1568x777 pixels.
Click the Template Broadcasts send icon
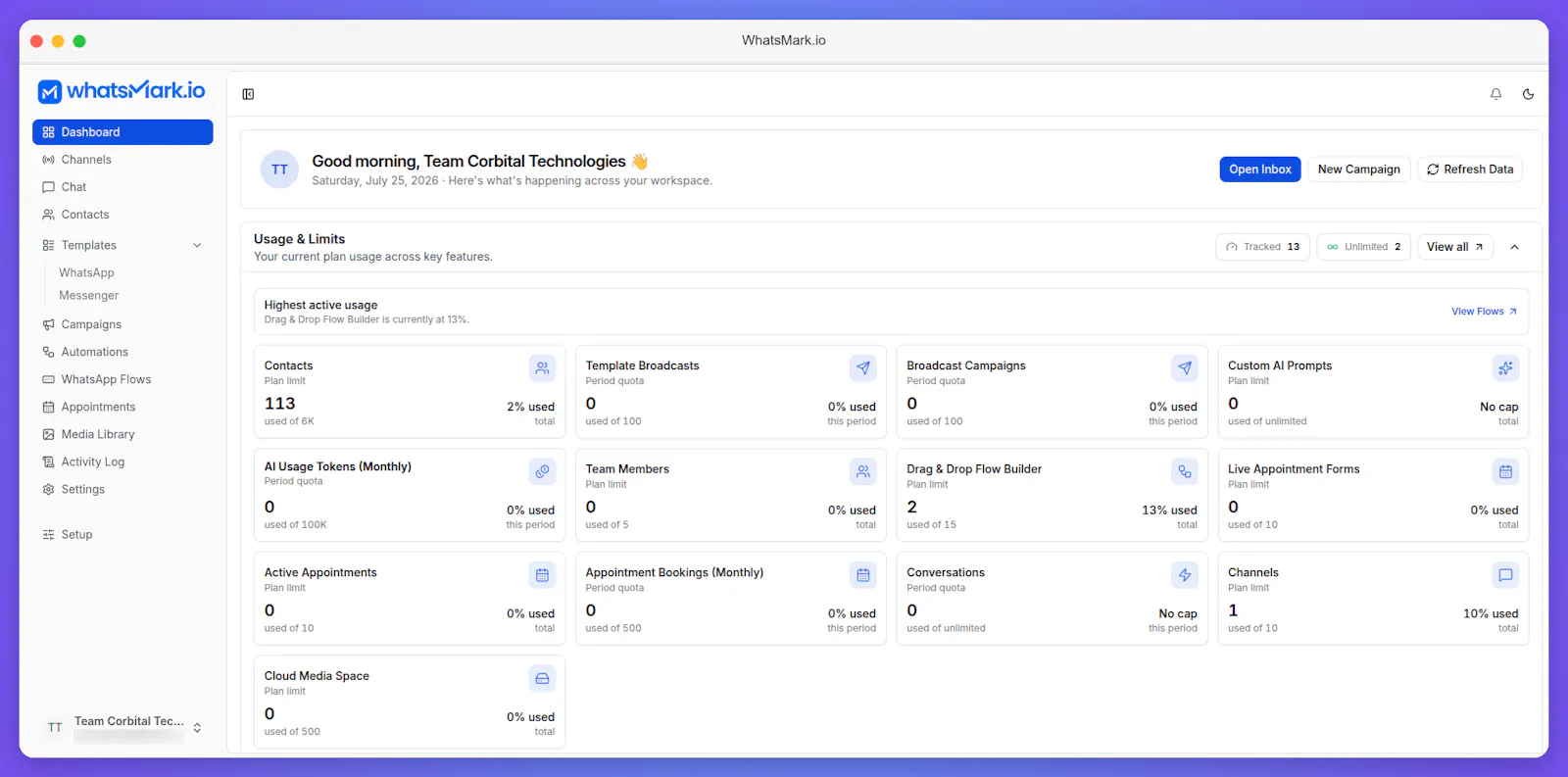[x=863, y=368]
